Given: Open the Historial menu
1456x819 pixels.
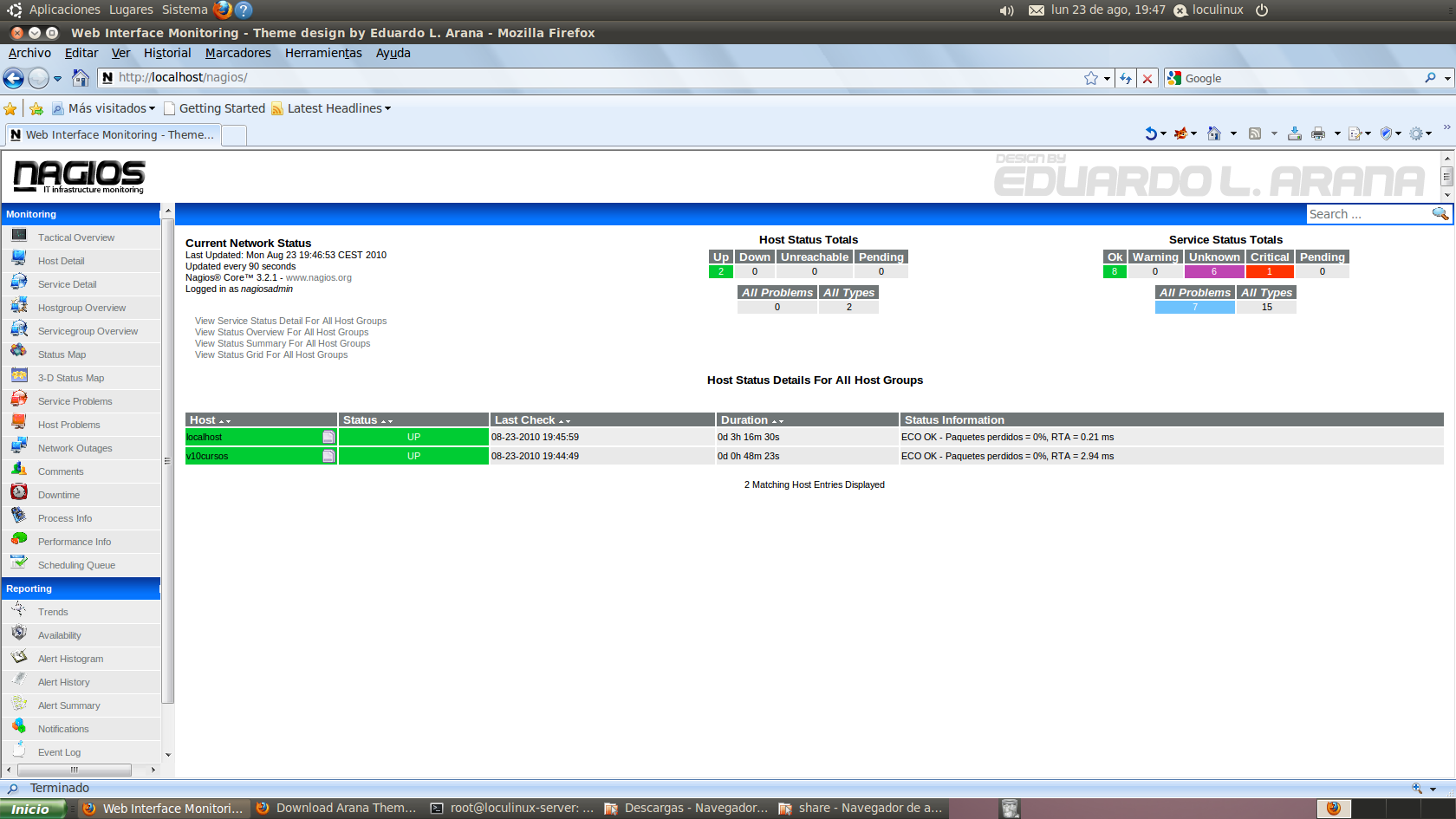Looking at the screenshot, I should [x=167, y=53].
